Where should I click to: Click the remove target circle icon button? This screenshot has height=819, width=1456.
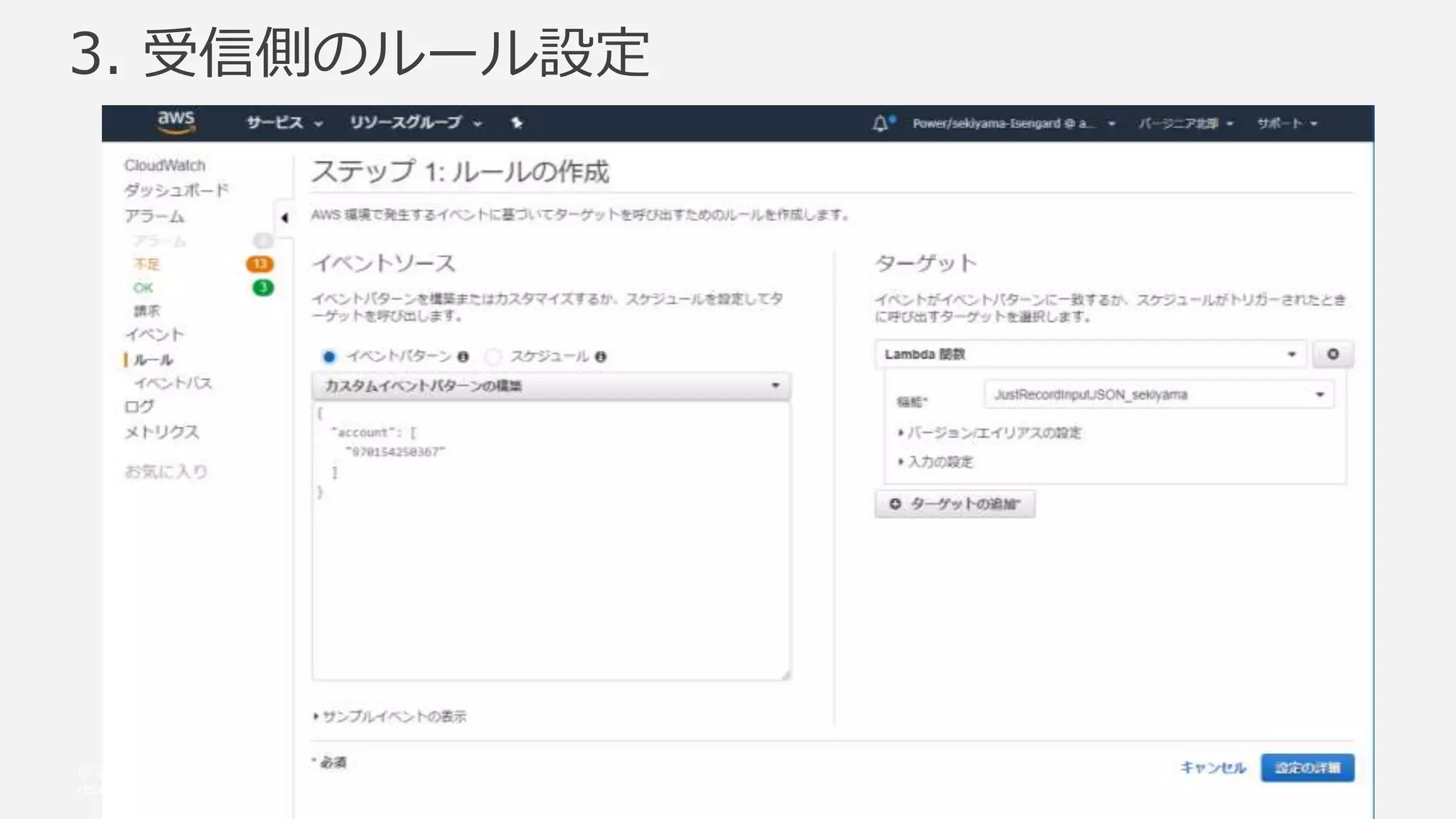coord(1333,354)
